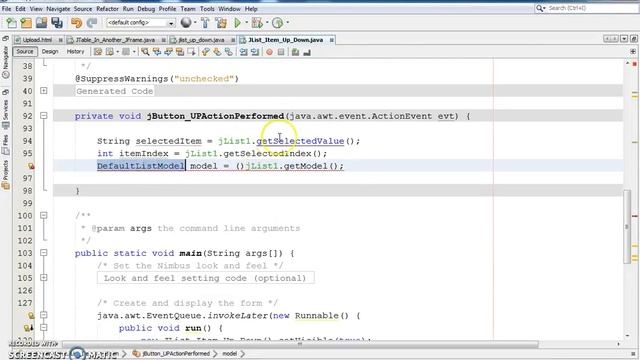The image size is (640, 360).
Task: Switch the editor to Design view
Action: 50,52
